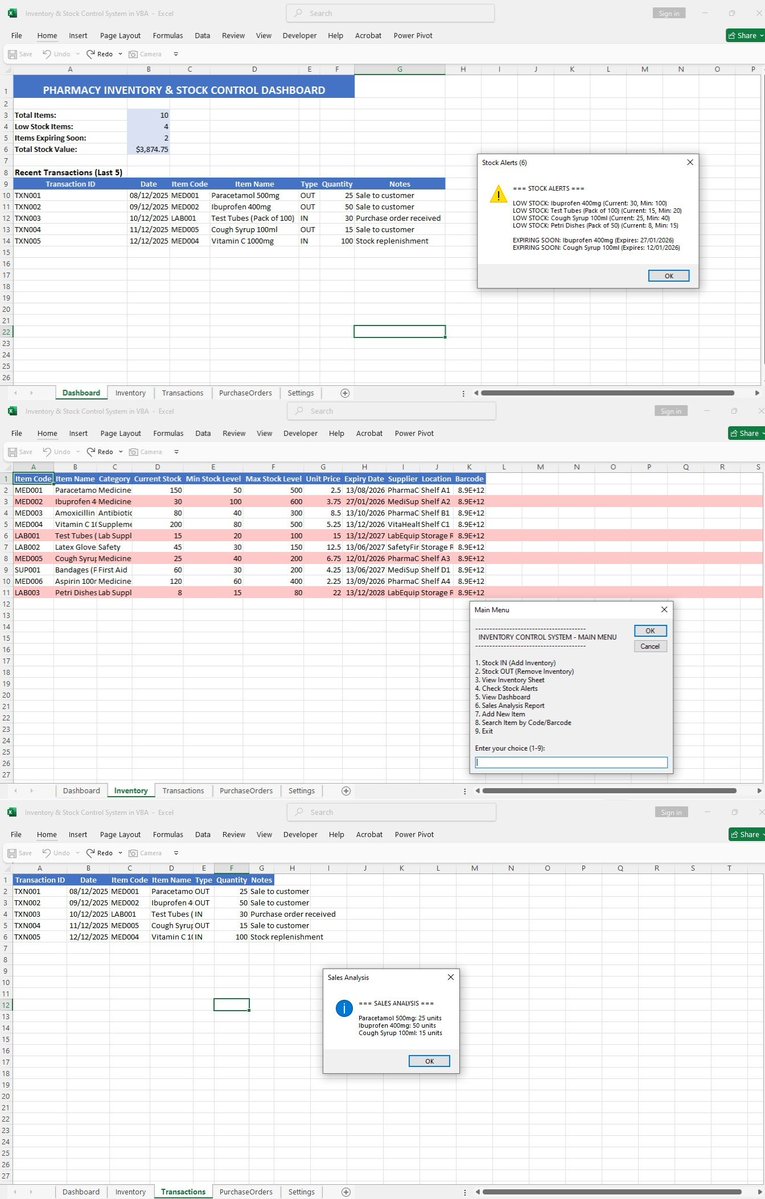Click OK in the Stock Alerts dialog
The height and width of the screenshot is (1199, 765).
[x=669, y=276]
